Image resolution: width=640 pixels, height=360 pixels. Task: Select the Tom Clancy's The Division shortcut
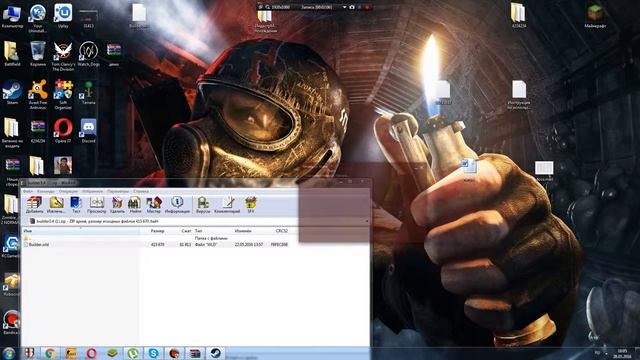[63, 56]
